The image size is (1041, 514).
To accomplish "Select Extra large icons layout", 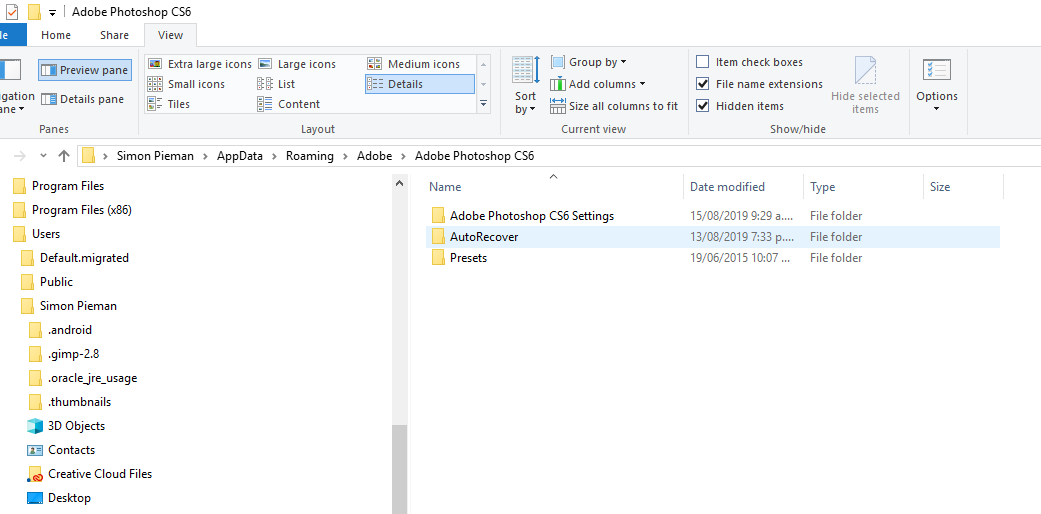I will [x=200, y=64].
